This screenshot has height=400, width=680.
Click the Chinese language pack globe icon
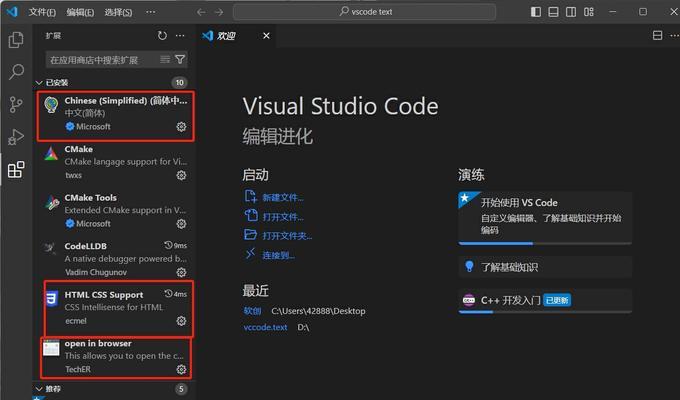(51, 106)
